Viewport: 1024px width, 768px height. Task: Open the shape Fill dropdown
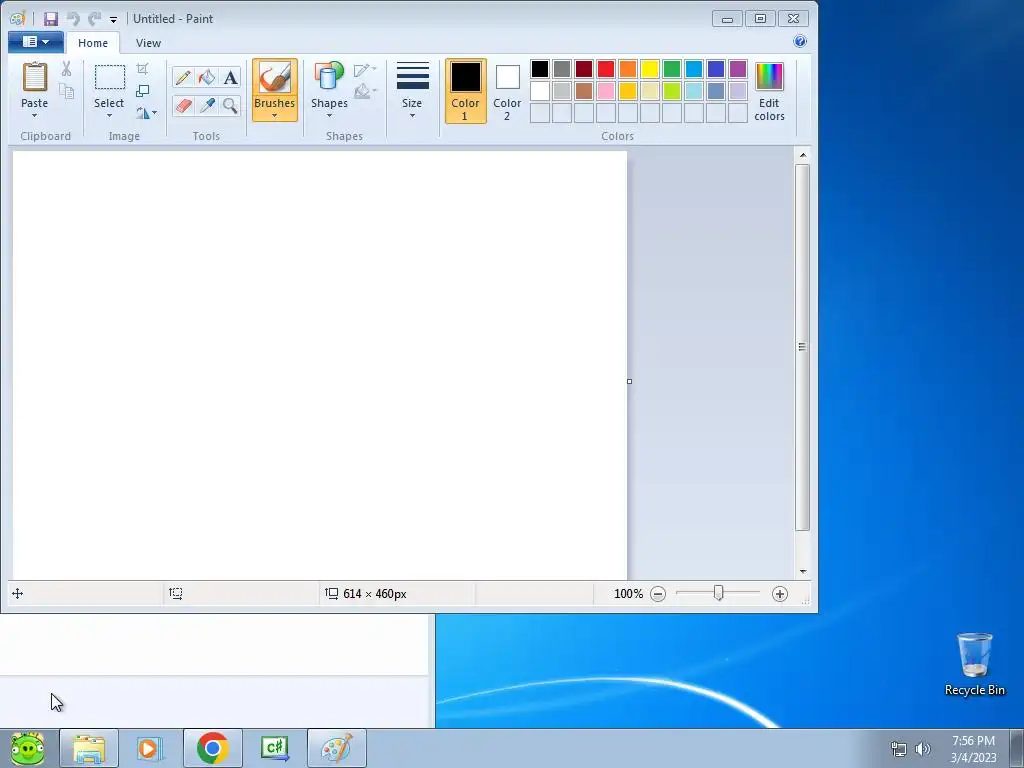[x=365, y=91]
